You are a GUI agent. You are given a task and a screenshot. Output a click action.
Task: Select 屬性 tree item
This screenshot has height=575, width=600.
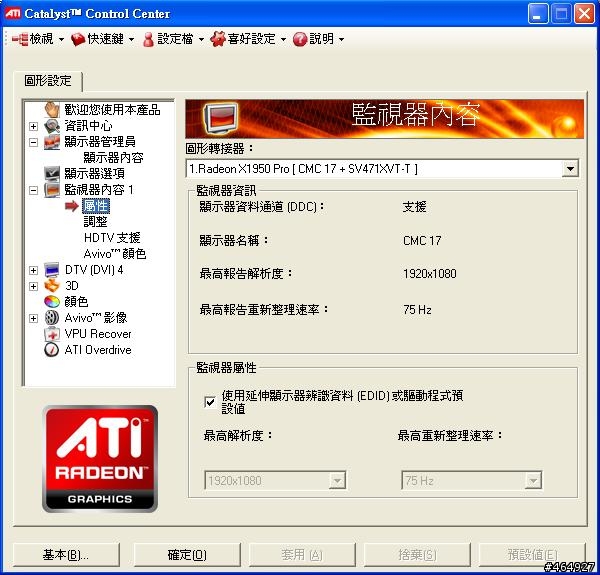tap(96, 206)
